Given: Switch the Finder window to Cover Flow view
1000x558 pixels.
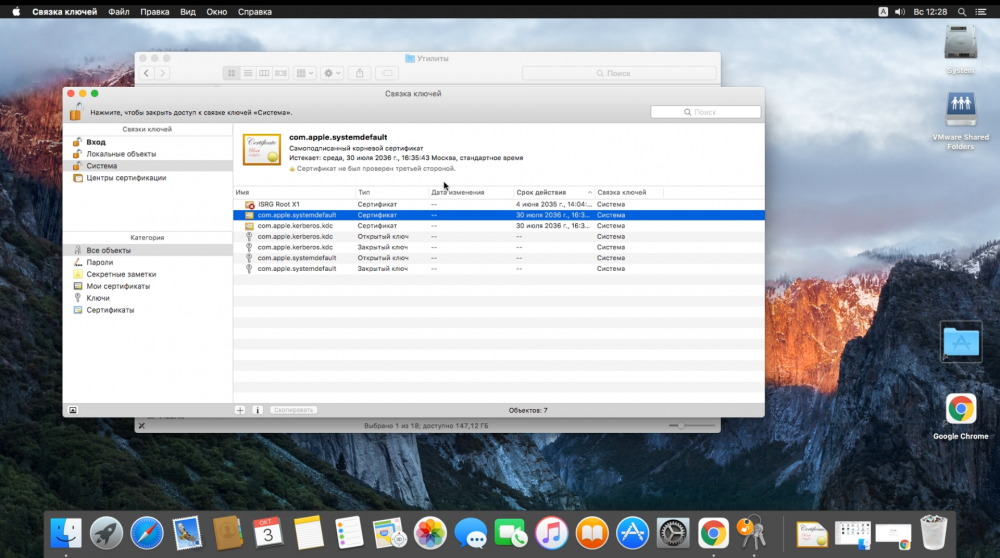Looking at the screenshot, I should (281, 73).
